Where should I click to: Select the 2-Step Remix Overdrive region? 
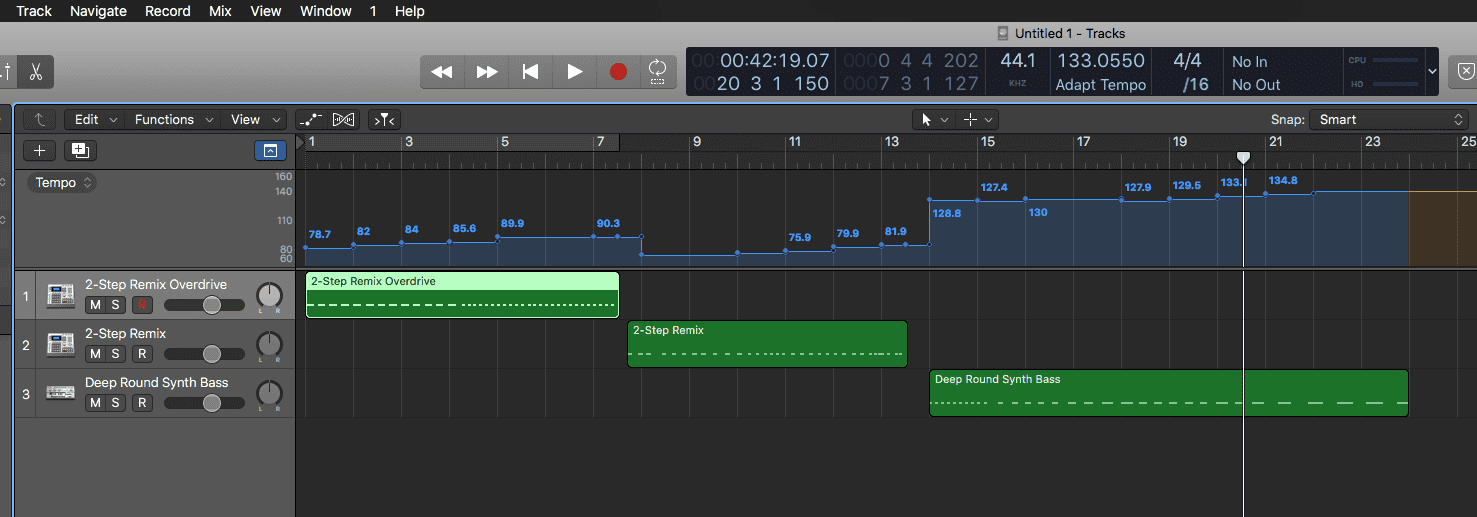pyautogui.click(x=462, y=295)
